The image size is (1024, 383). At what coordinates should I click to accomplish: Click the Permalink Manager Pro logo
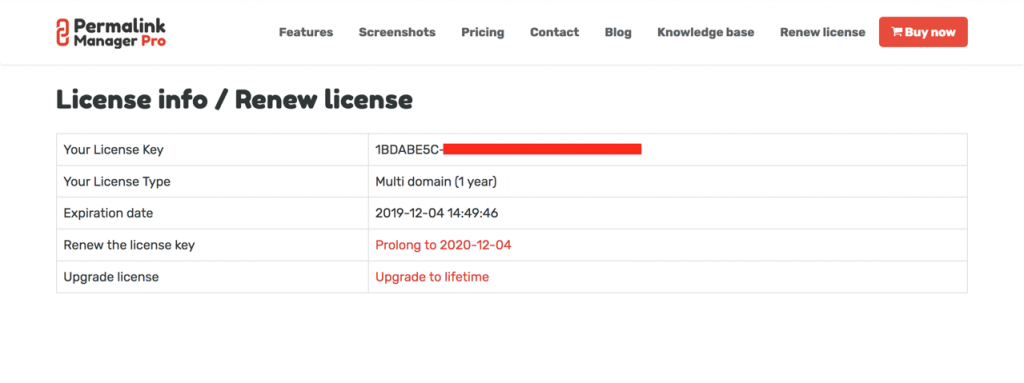[110, 32]
